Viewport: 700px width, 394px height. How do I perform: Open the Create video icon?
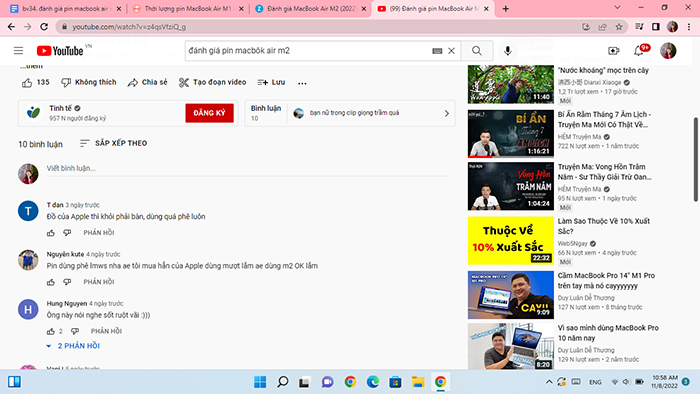tap(614, 51)
